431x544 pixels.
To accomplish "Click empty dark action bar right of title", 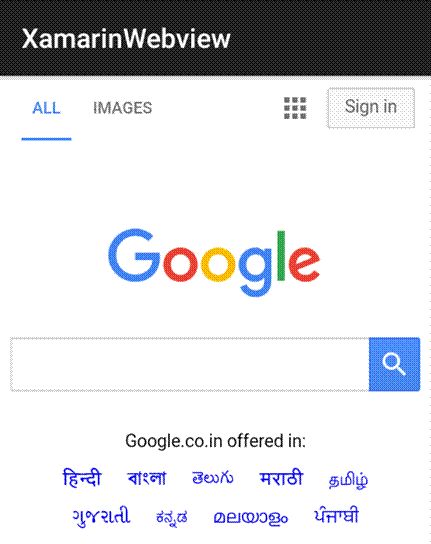I will pos(330,37).
